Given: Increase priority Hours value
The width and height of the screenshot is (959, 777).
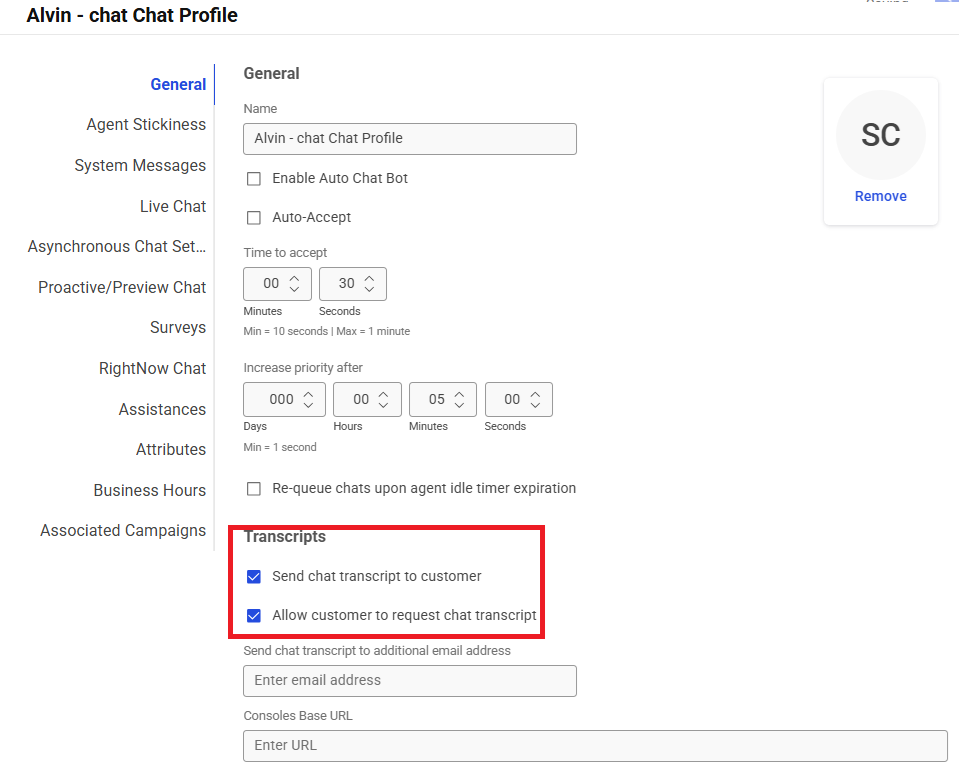Looking at the screenshot, I should 383,394.
